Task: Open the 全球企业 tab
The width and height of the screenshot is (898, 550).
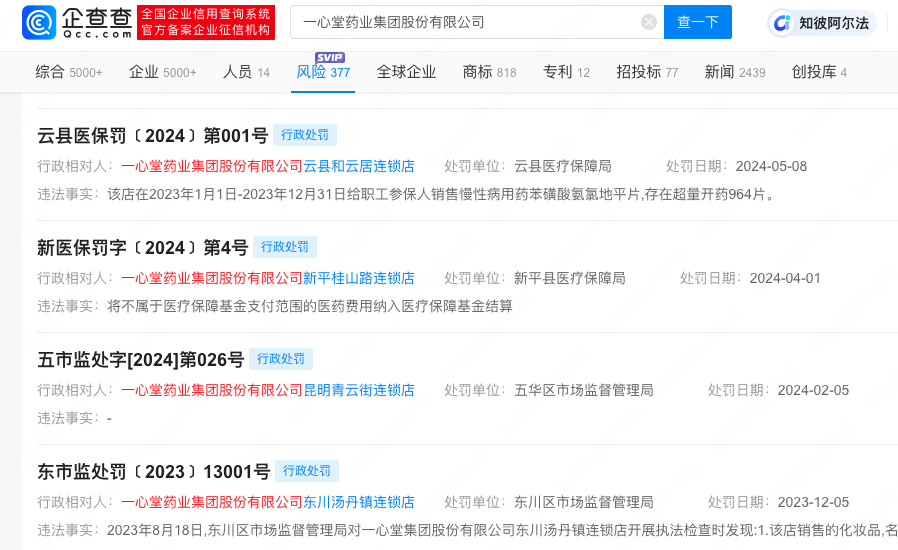Action: point(406,72)
